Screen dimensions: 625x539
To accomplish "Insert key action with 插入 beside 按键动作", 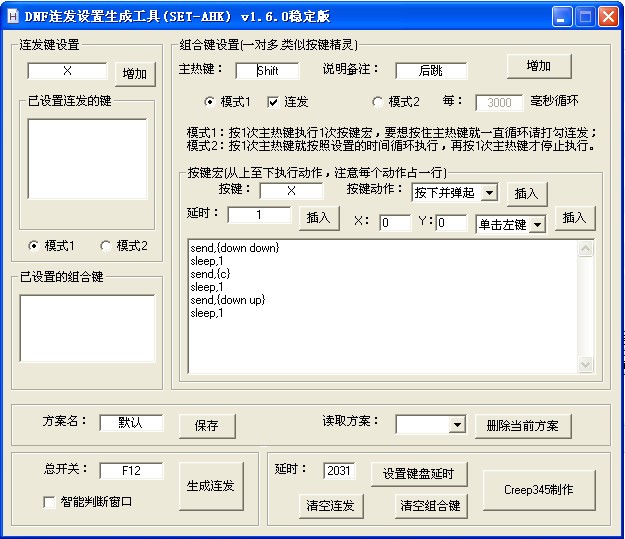I will (x=527, y=194).
